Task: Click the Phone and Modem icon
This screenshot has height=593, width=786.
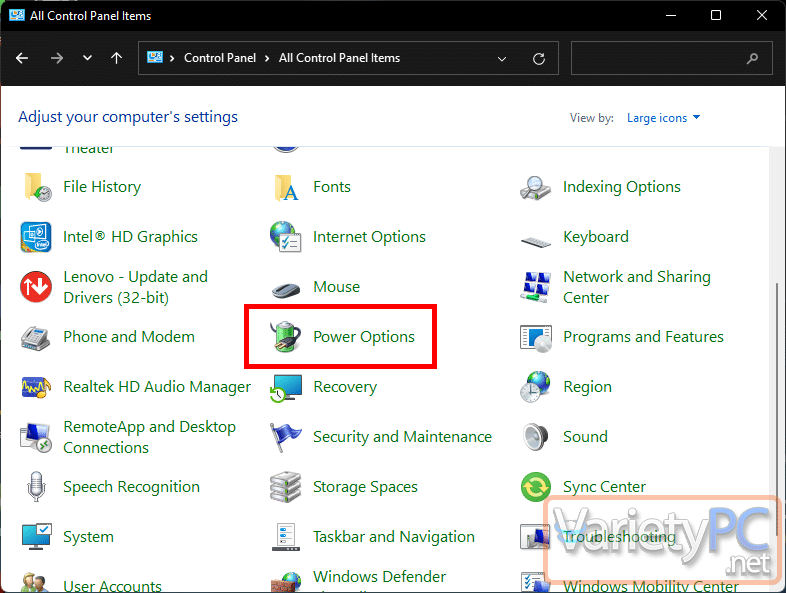Action: (36, 337)
